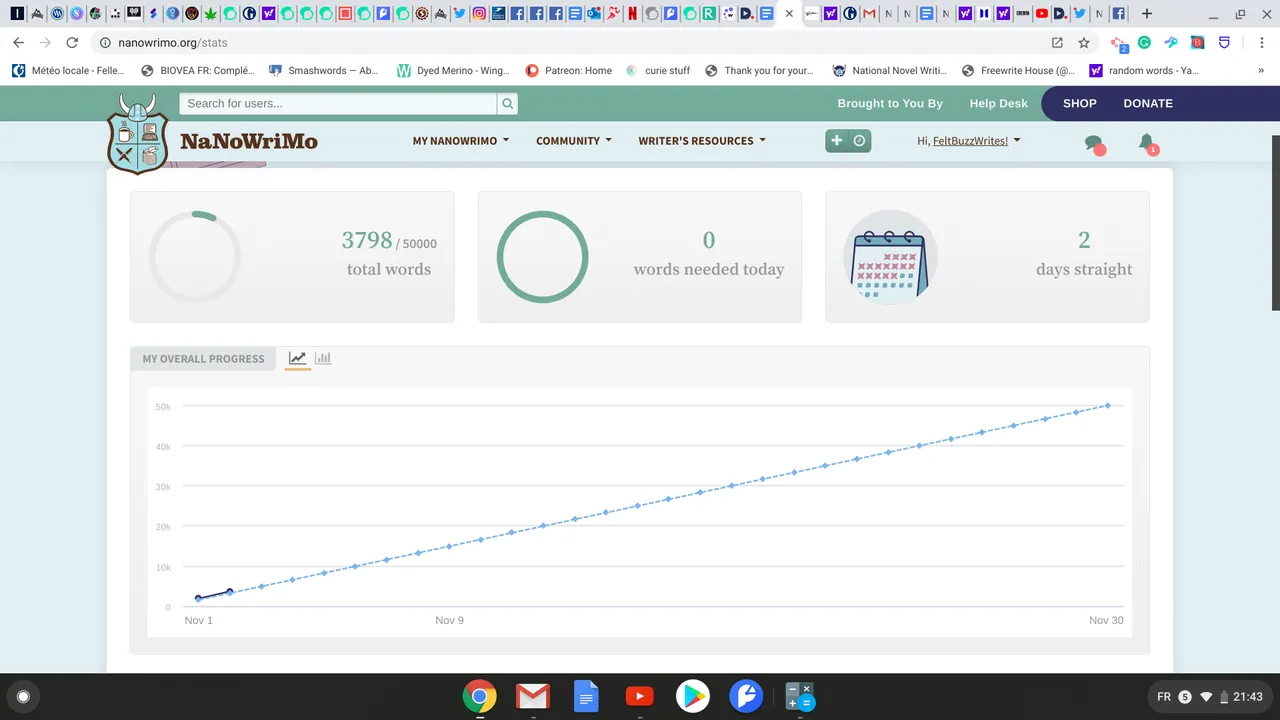The height and width of the screenshot is (720, 1280).
Task: Open Dyed Merino bookmark
Action: coord(454,71)
